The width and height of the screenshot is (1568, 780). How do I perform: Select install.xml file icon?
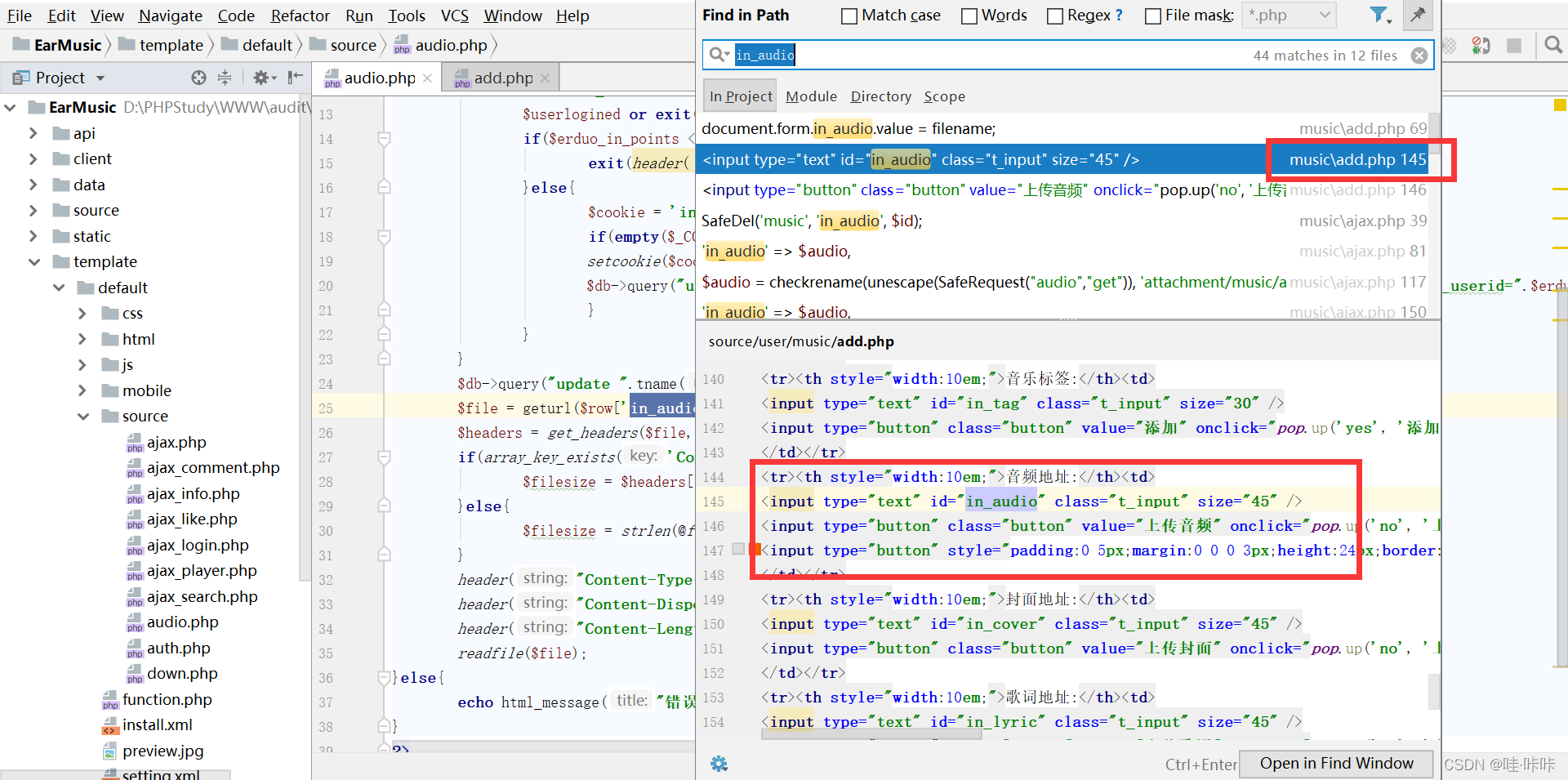[x=110, y=725]
